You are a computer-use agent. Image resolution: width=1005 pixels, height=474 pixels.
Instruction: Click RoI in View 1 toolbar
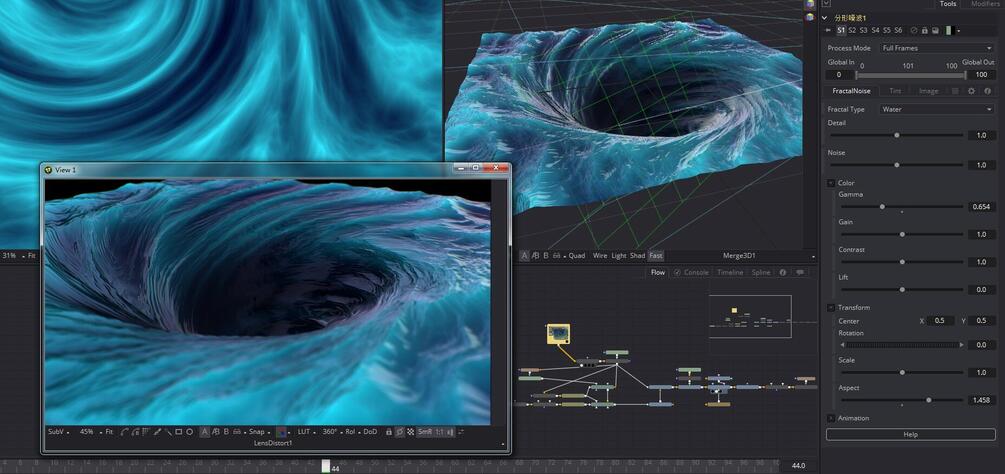click(x=351, y=432)
